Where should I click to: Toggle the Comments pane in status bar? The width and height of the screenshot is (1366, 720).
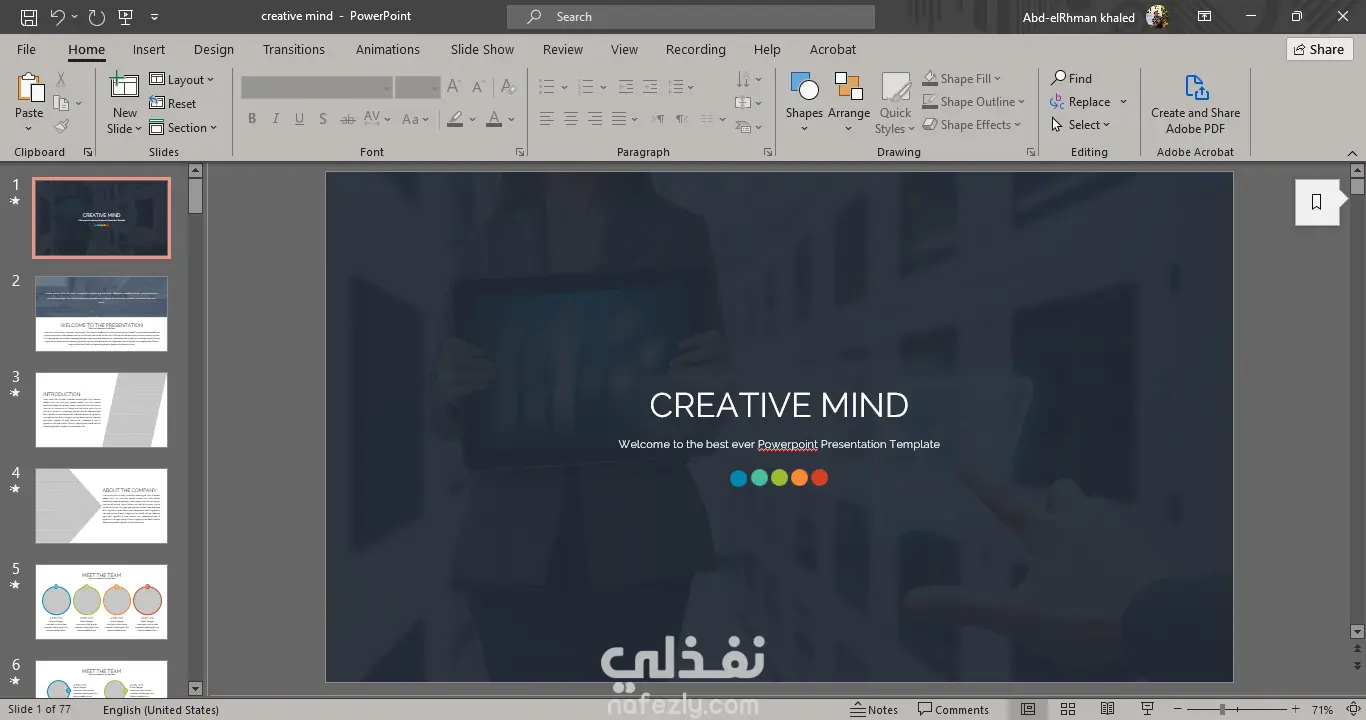[x=954, y=710]
